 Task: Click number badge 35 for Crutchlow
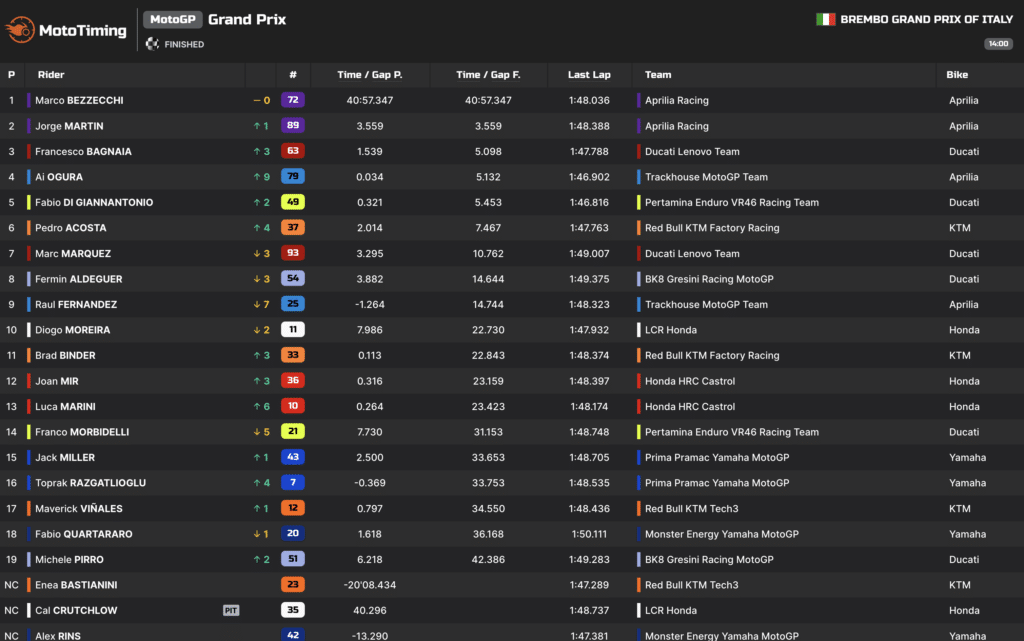pyautogui.click(x=293, y=610)
